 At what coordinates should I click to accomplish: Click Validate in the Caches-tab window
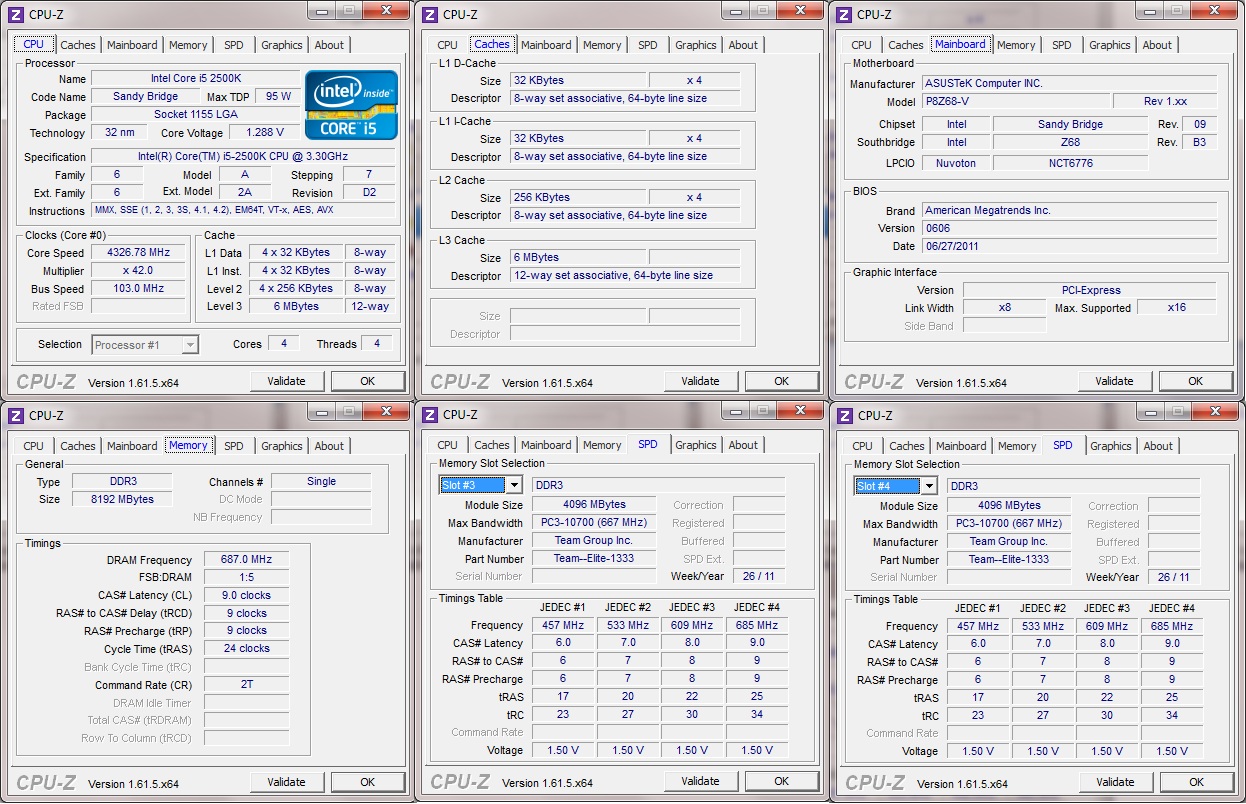700,381
